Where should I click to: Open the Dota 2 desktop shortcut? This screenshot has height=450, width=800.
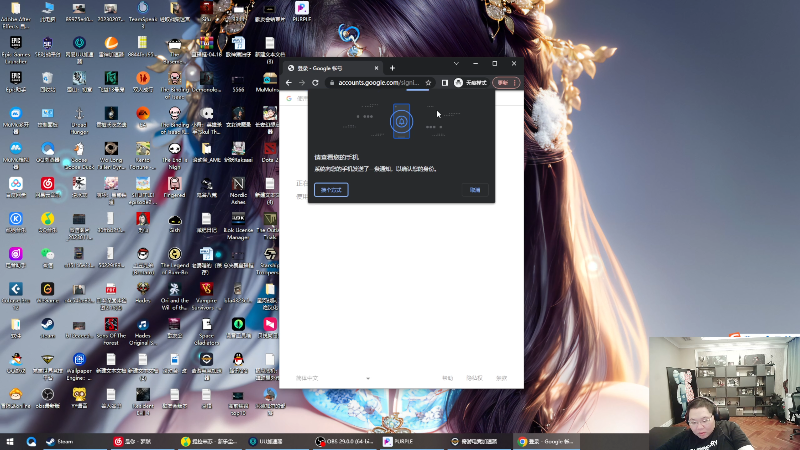(x=270, y=152)
